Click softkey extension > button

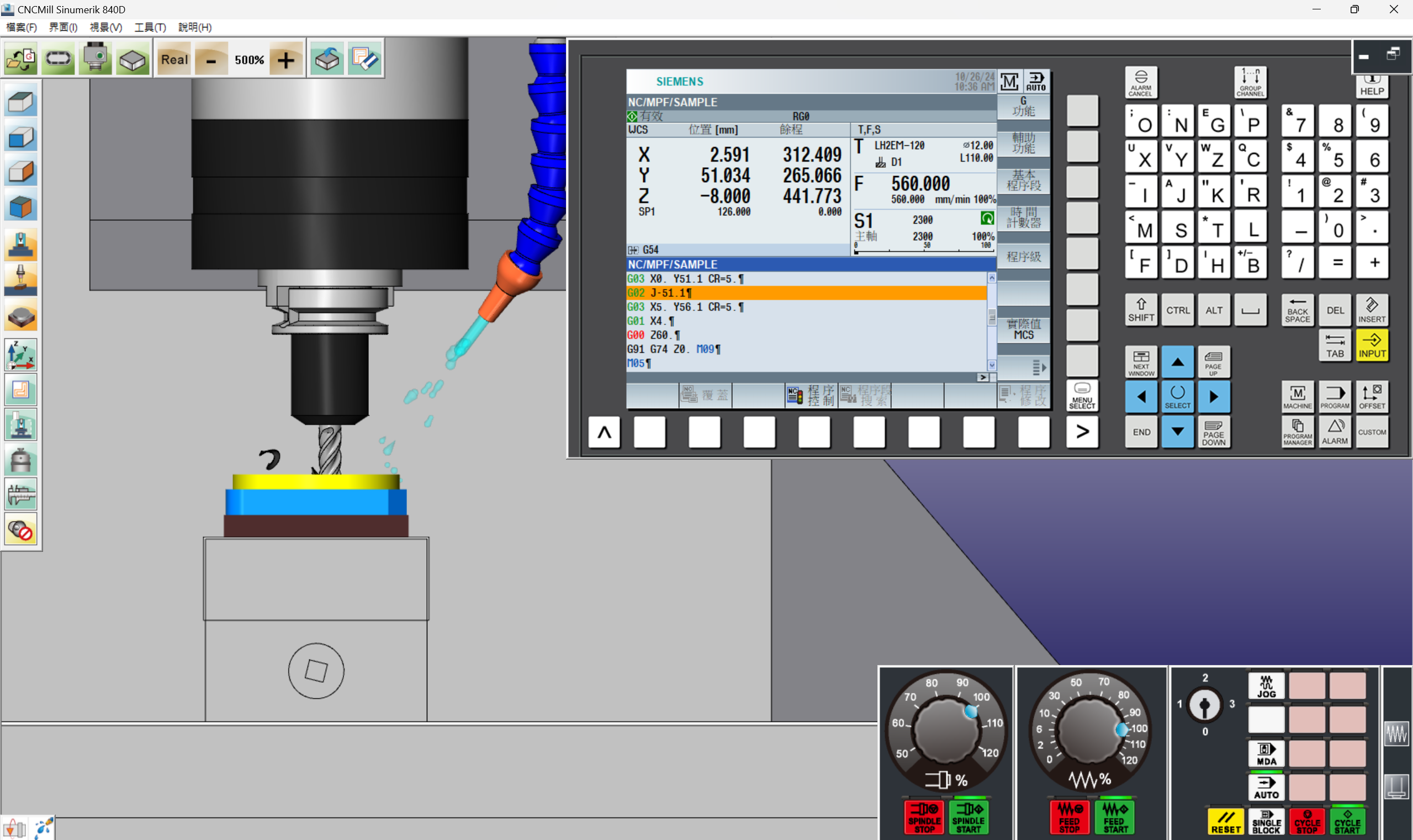coord(1082,433)
